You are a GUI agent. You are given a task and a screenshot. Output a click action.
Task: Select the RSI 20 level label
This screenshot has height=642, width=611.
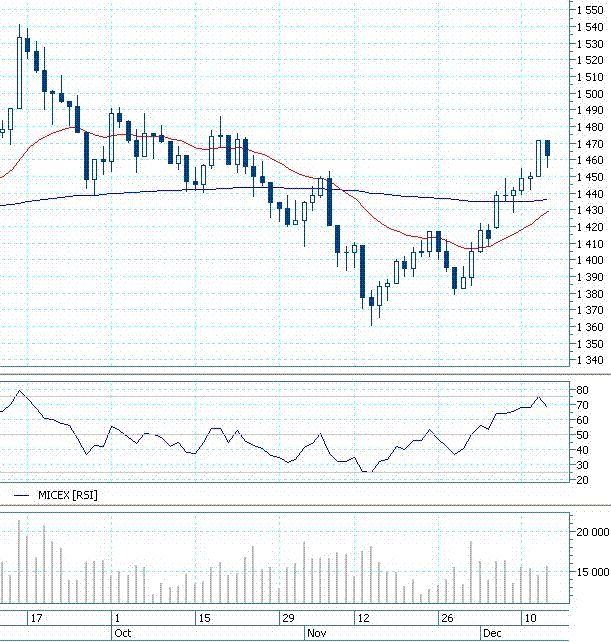[582, 480]
